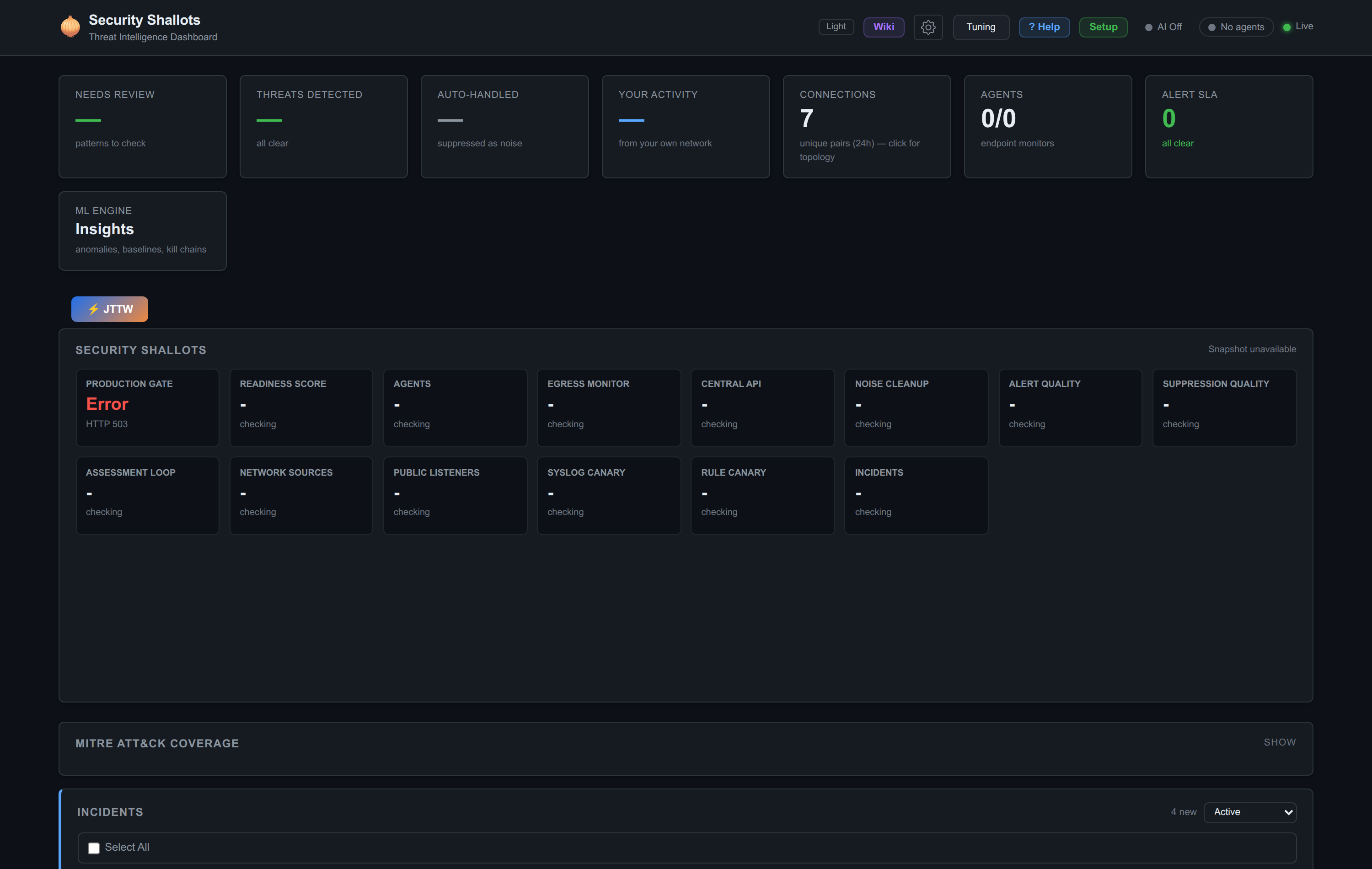The image size is (1372, 869).
Task: Open the Needs Review card
Action: click(x=142, y=127)
